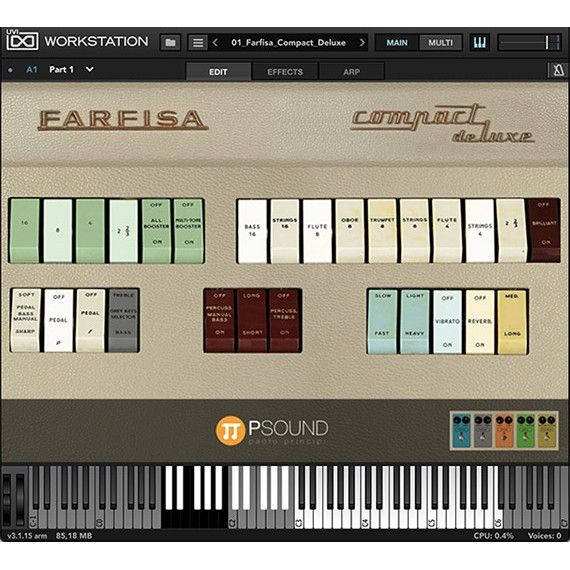
Task: Toggle the yellow effect pedal
Action: (547, 431)
